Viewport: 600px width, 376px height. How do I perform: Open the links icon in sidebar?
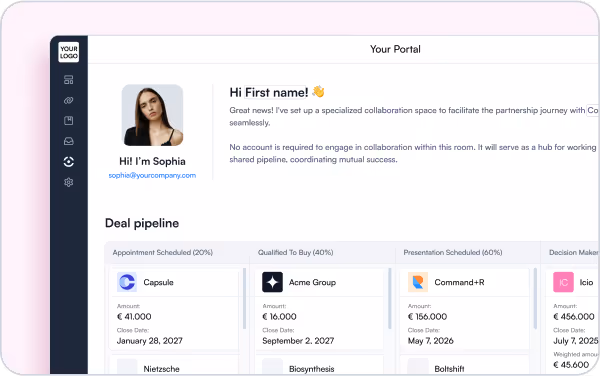pyautogui.click(x=68, y=101)
